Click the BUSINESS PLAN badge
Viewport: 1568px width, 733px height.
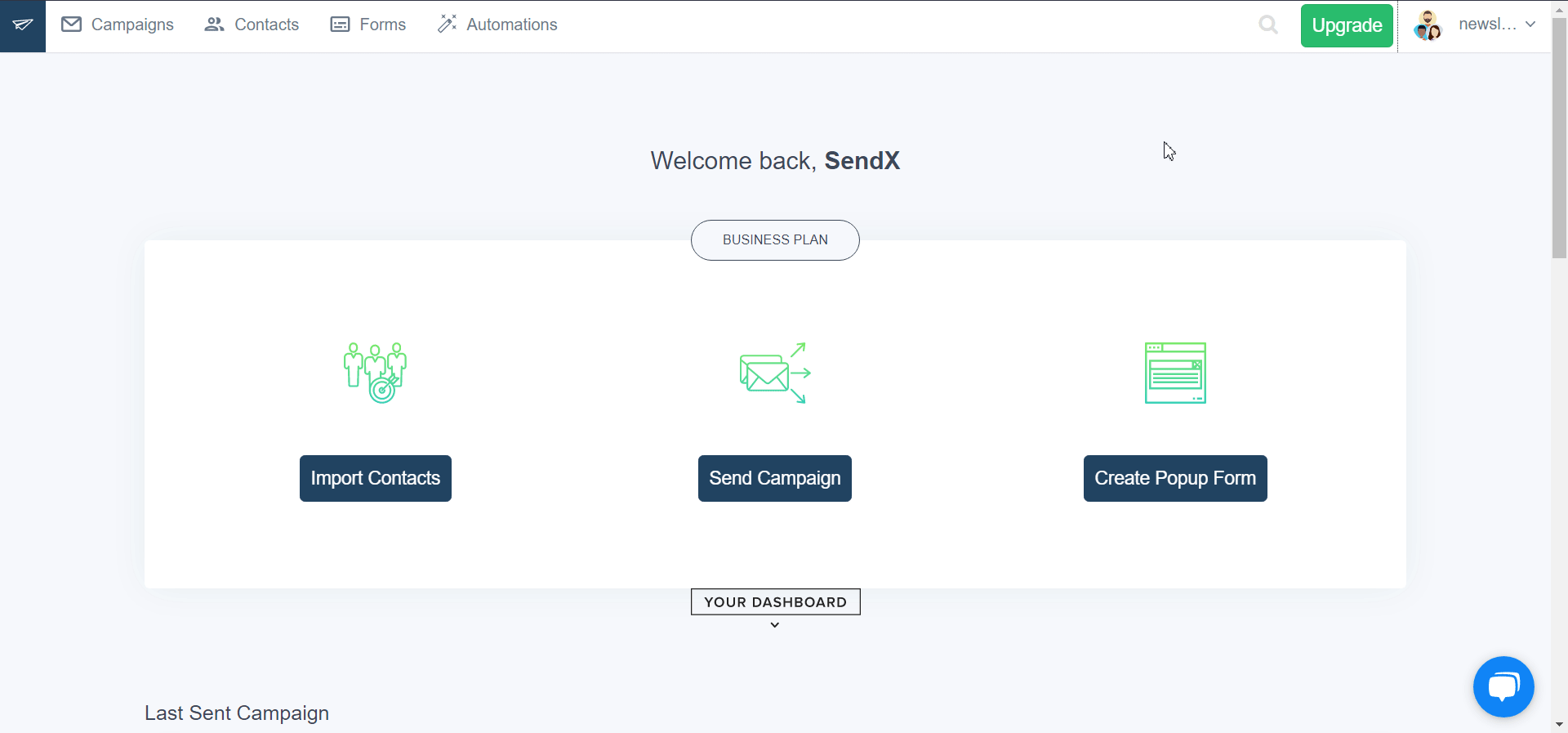click(x=775, y=240)
